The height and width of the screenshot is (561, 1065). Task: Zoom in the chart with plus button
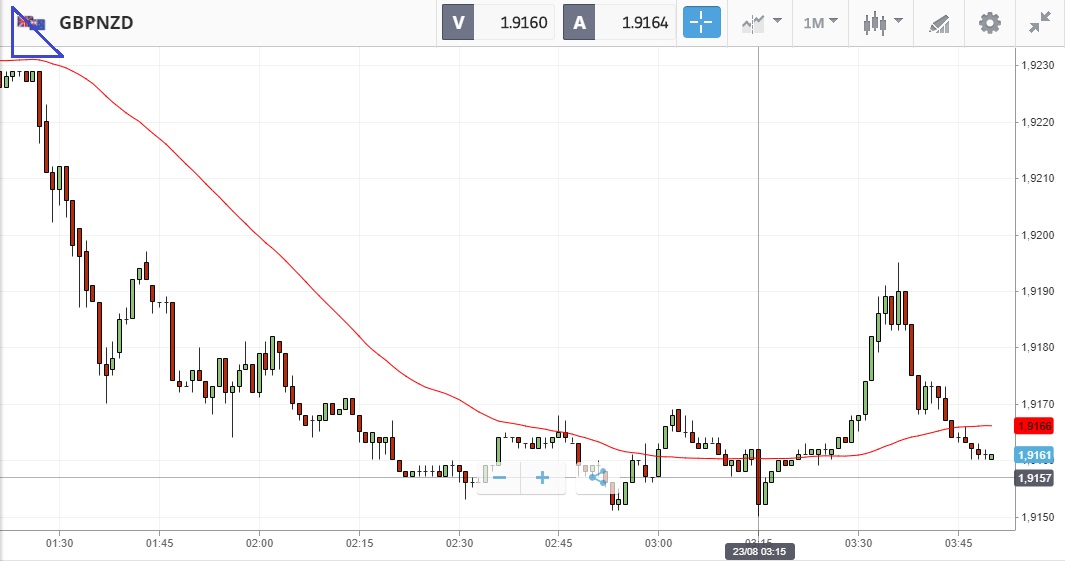542,478
